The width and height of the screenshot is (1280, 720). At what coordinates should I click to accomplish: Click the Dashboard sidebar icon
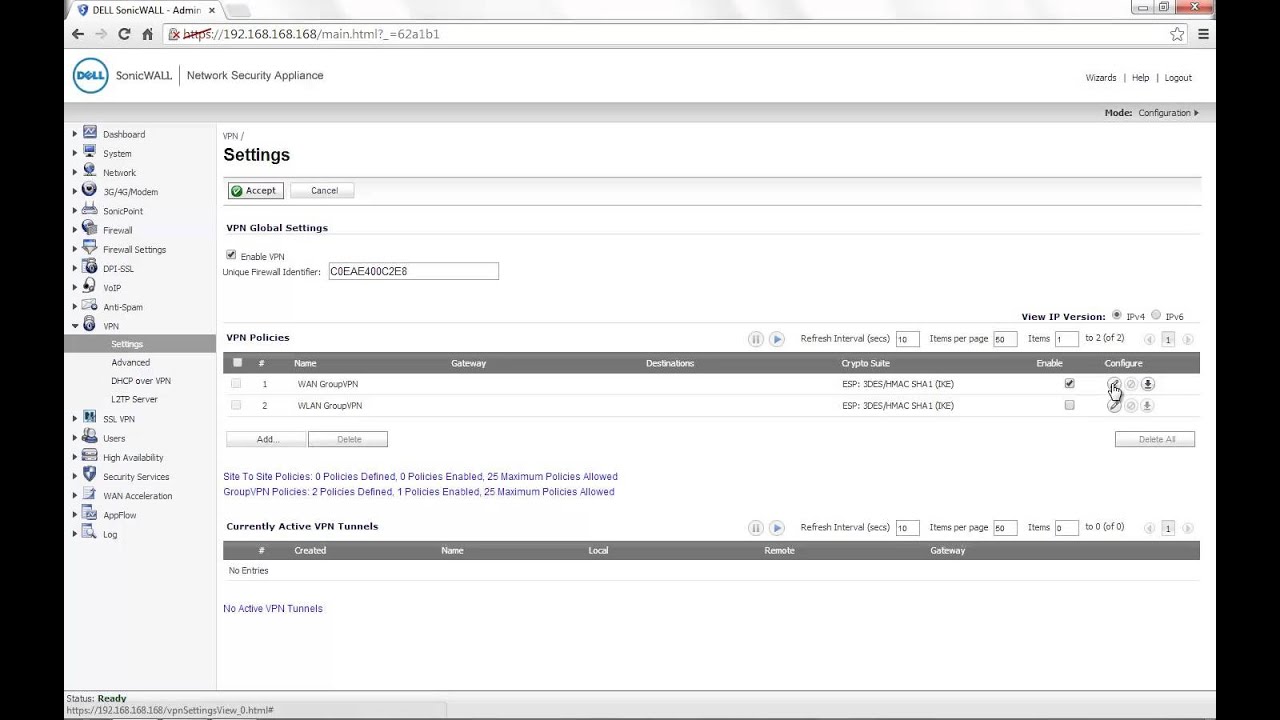(90, 133)
